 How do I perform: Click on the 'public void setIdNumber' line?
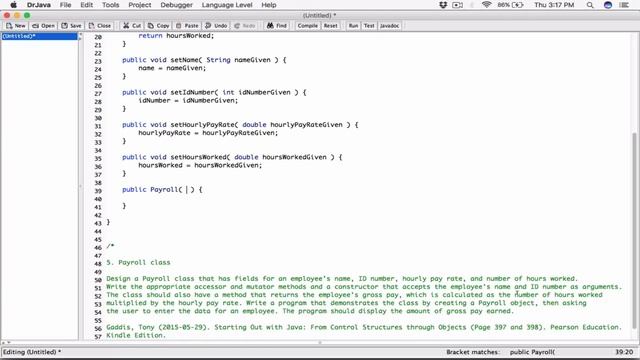pos(214,92)
